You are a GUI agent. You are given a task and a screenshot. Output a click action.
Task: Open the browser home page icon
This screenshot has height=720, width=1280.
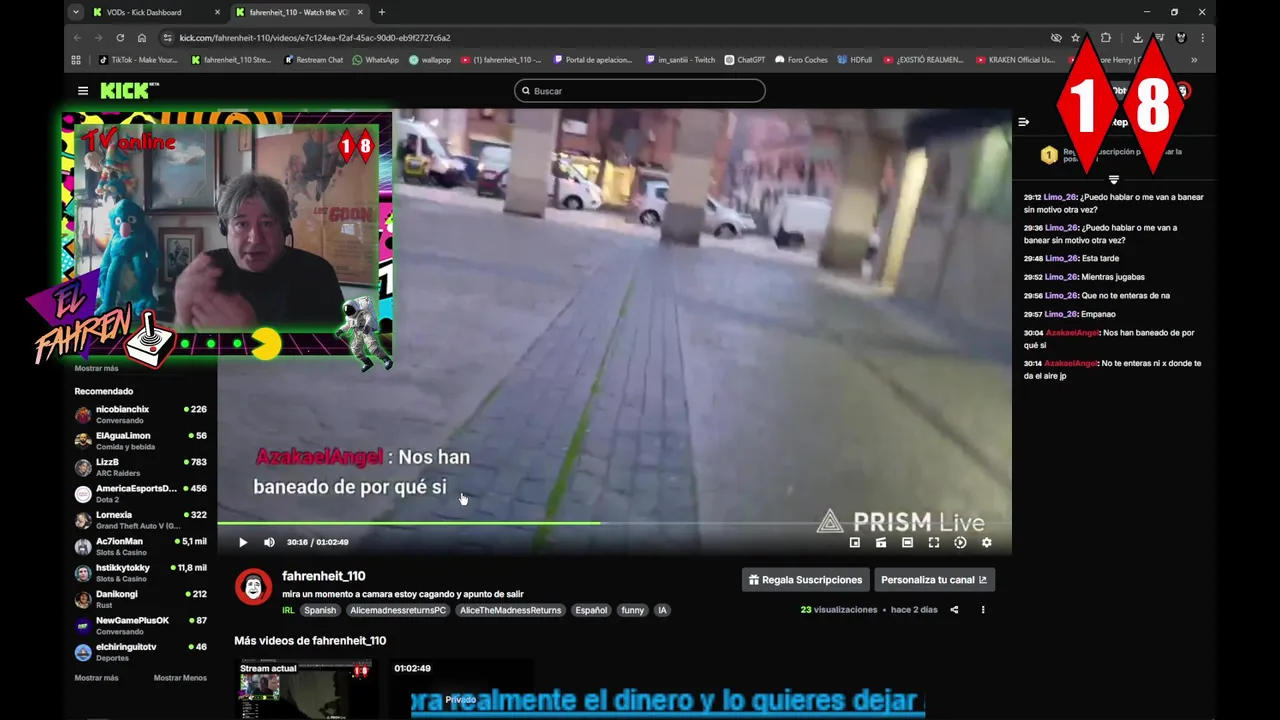[142, 38]
